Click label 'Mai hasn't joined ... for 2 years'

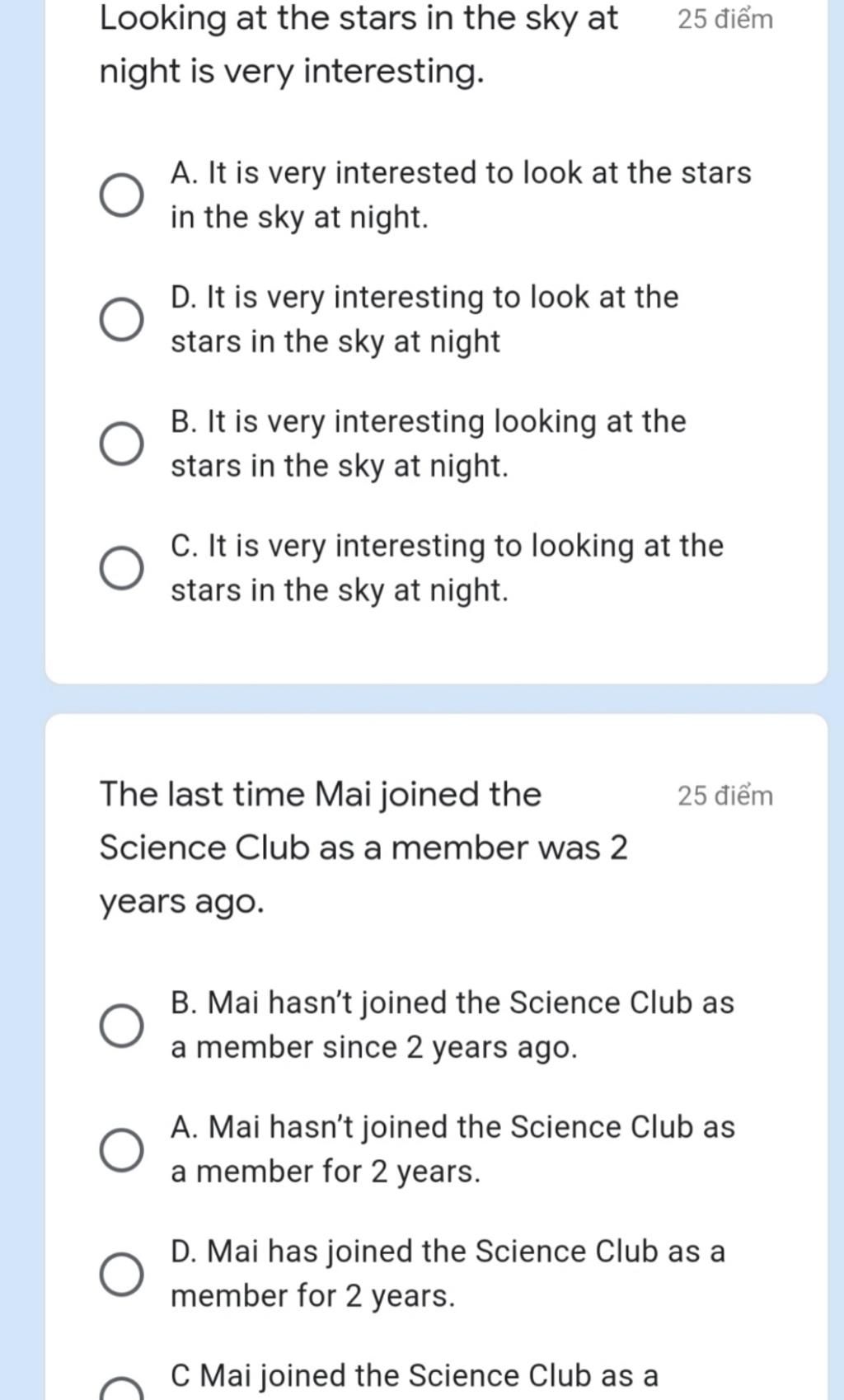pos(452,1150)
